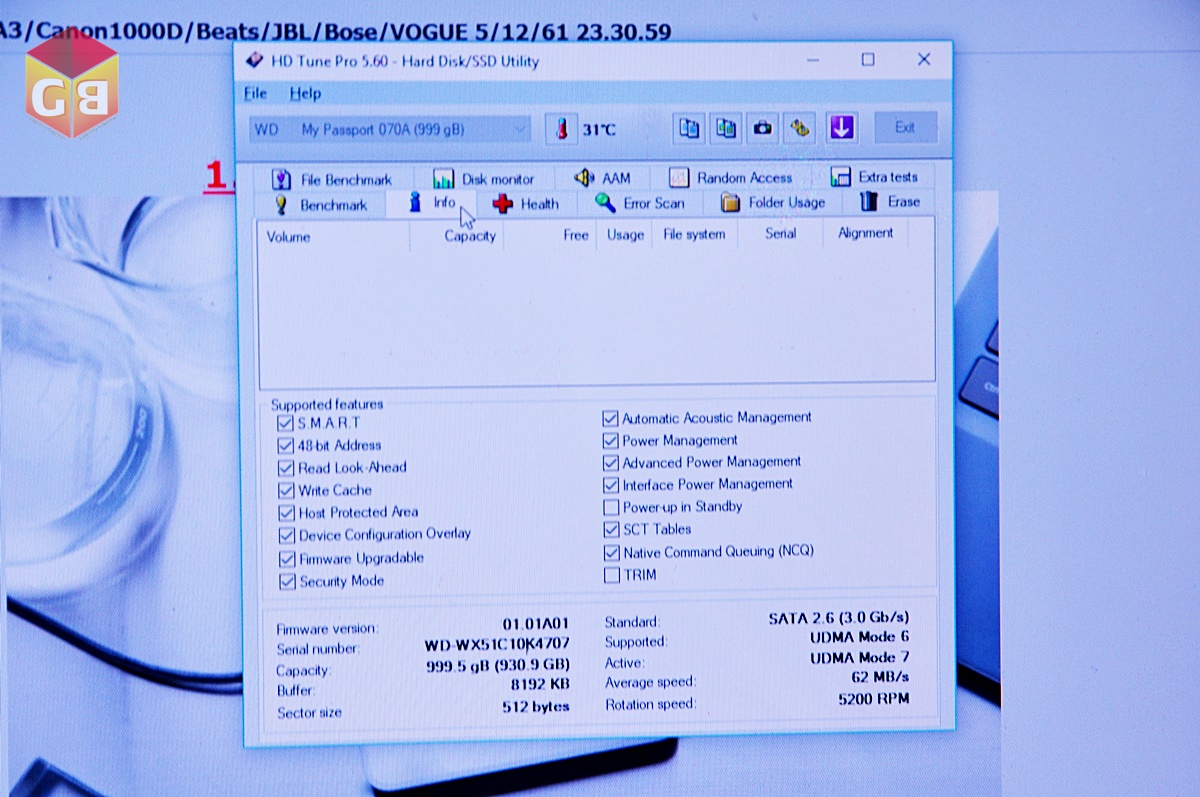Toggle the Automatic Acoustic Management checkbox
The width and height of the screenshot is (1200, 797).
[x=611, y=418]
